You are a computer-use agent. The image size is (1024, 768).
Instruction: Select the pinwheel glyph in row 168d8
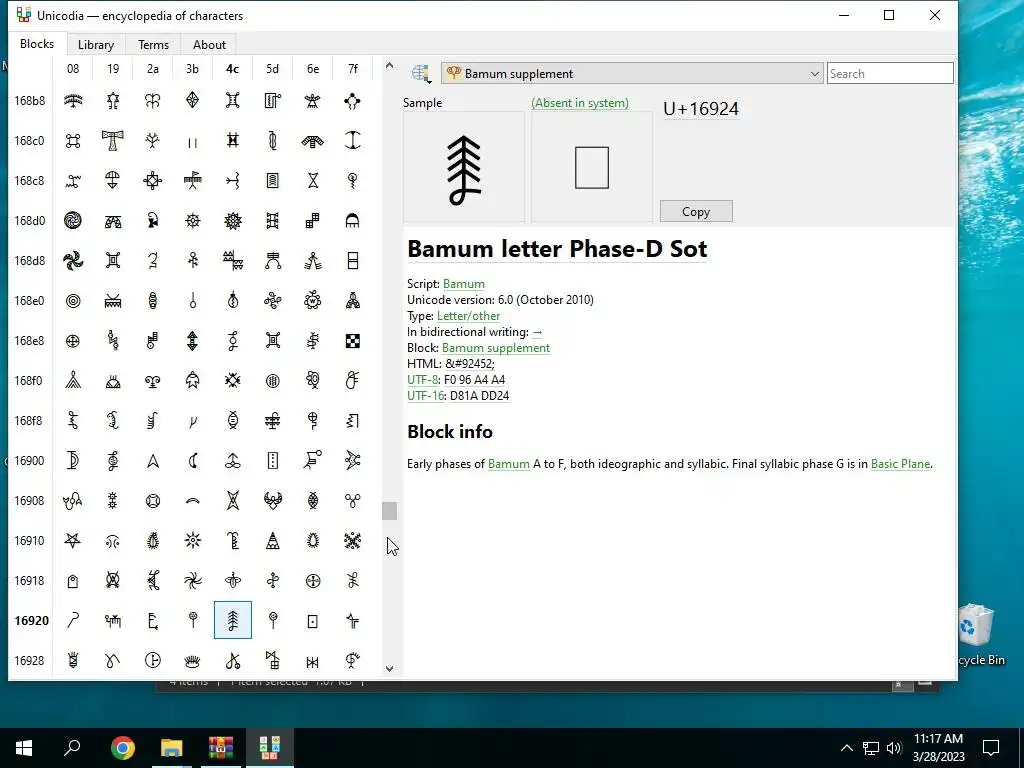[73, 261]
